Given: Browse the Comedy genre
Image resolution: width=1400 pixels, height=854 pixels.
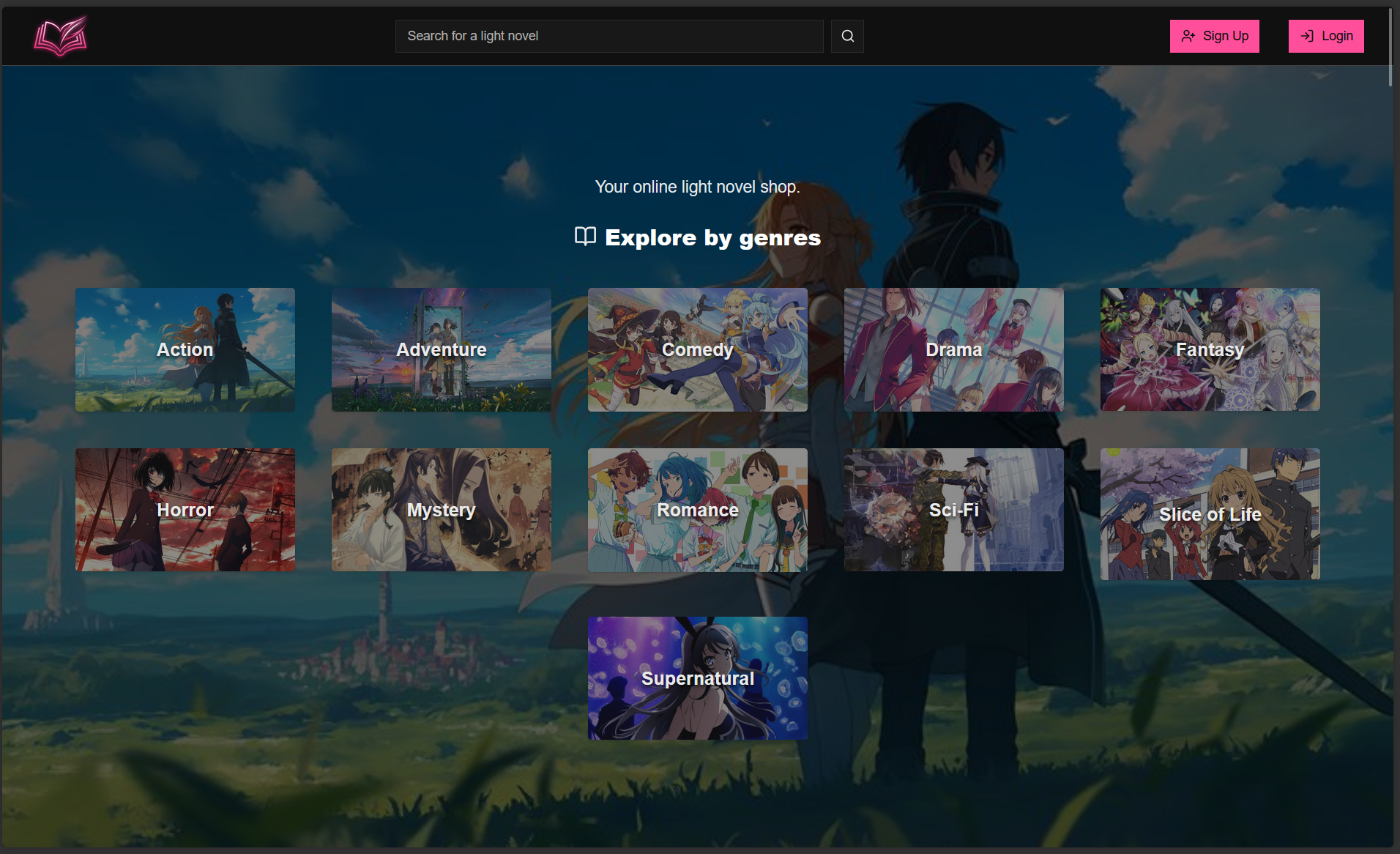Looking at the screenshot, I should coord(698,349).
